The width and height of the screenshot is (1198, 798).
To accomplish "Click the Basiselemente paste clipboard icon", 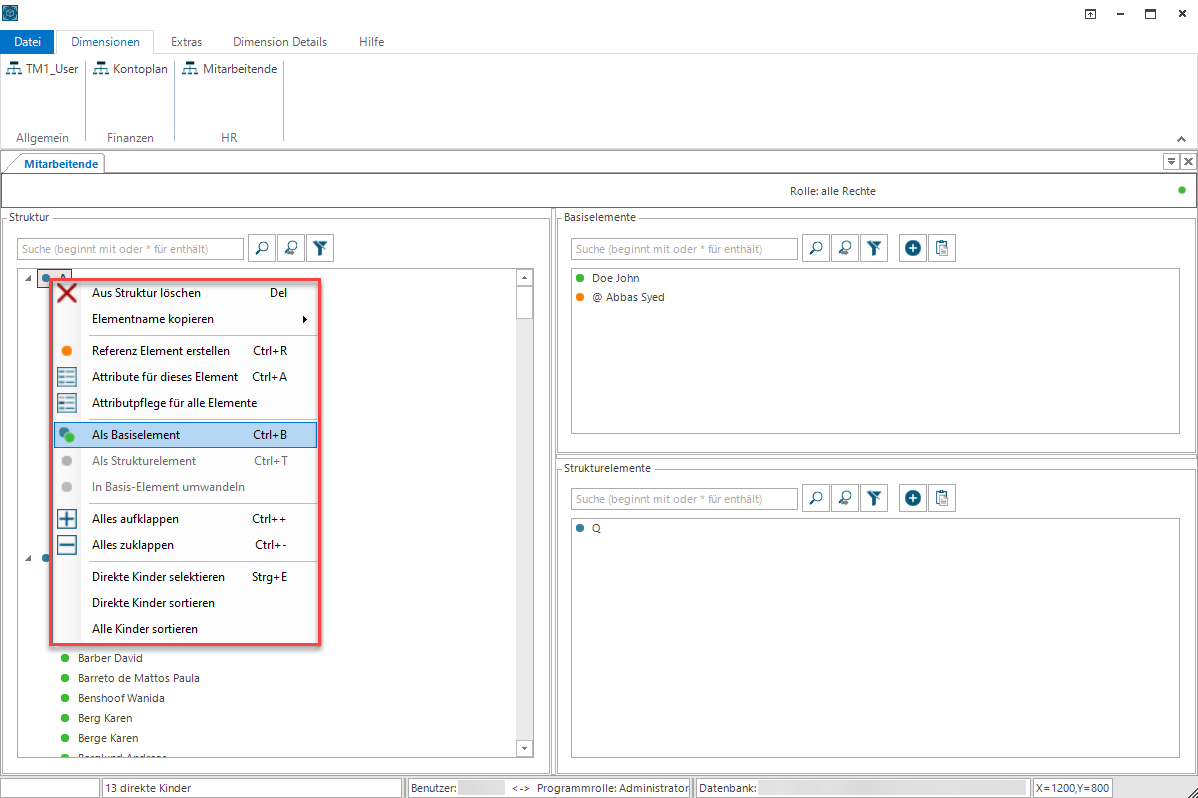I will point(942,248).
